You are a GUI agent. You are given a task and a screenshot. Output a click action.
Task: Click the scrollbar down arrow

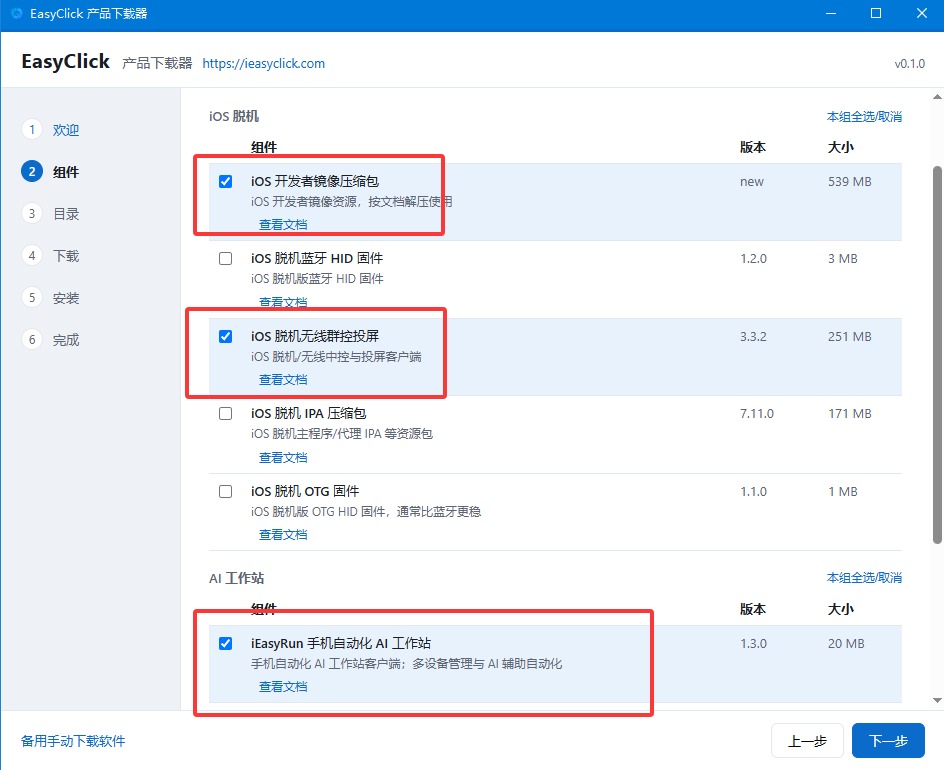[937, 700]
